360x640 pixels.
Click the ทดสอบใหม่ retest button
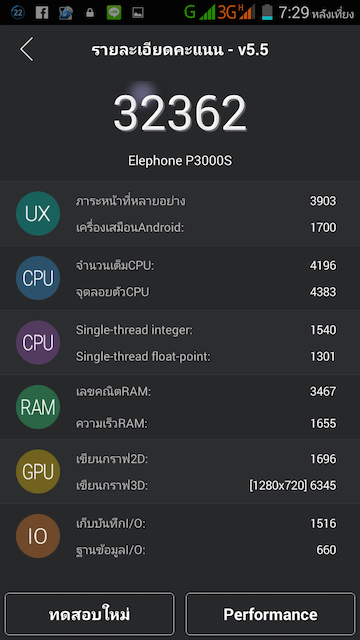89,614
